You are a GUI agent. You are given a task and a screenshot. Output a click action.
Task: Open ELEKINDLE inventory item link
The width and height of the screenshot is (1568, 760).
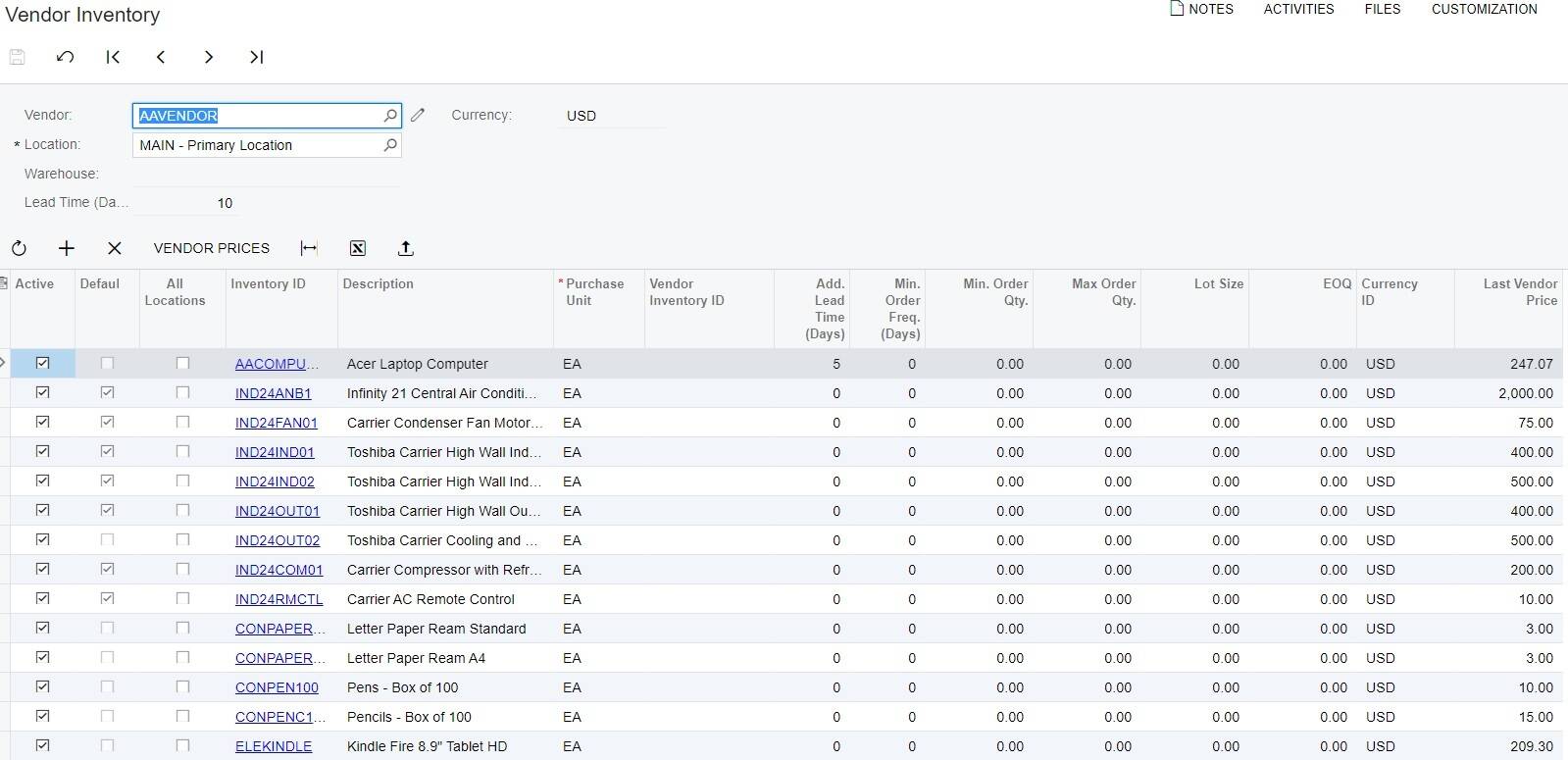click(x=274, y=746)
